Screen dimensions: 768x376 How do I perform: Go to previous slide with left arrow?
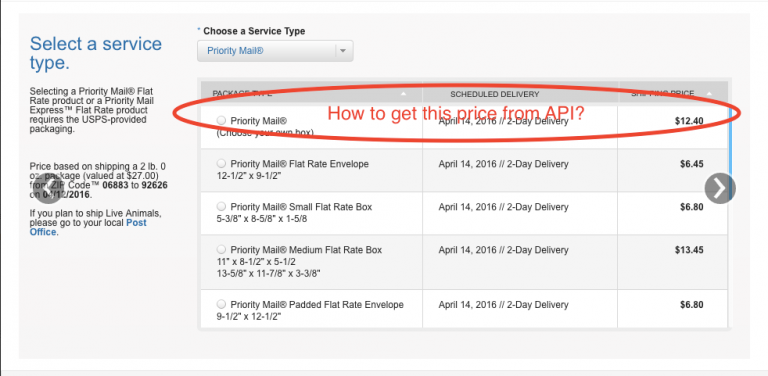point(48,188)
